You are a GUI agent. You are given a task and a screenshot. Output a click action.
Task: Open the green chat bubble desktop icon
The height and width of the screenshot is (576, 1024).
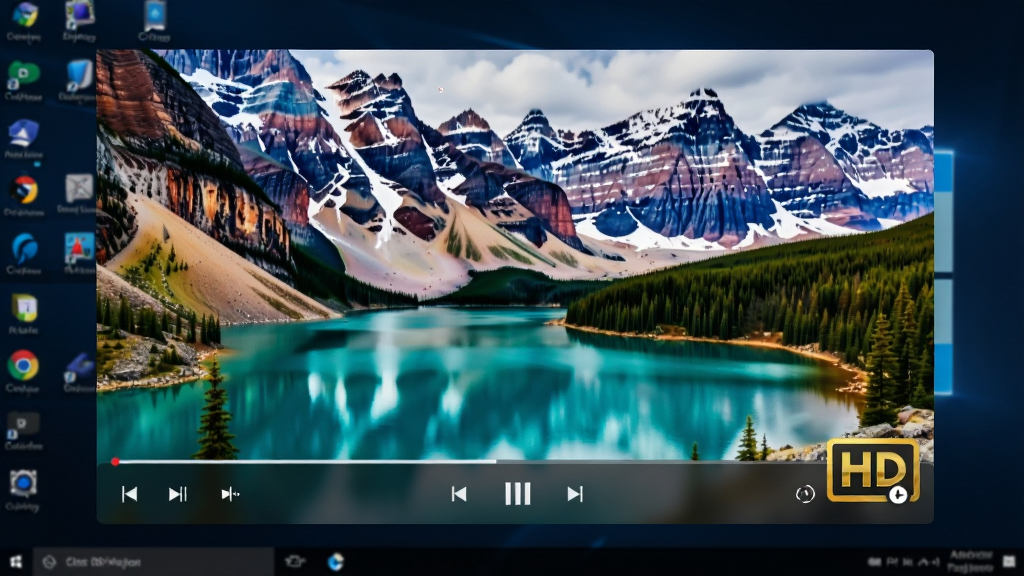pos(24,75)
